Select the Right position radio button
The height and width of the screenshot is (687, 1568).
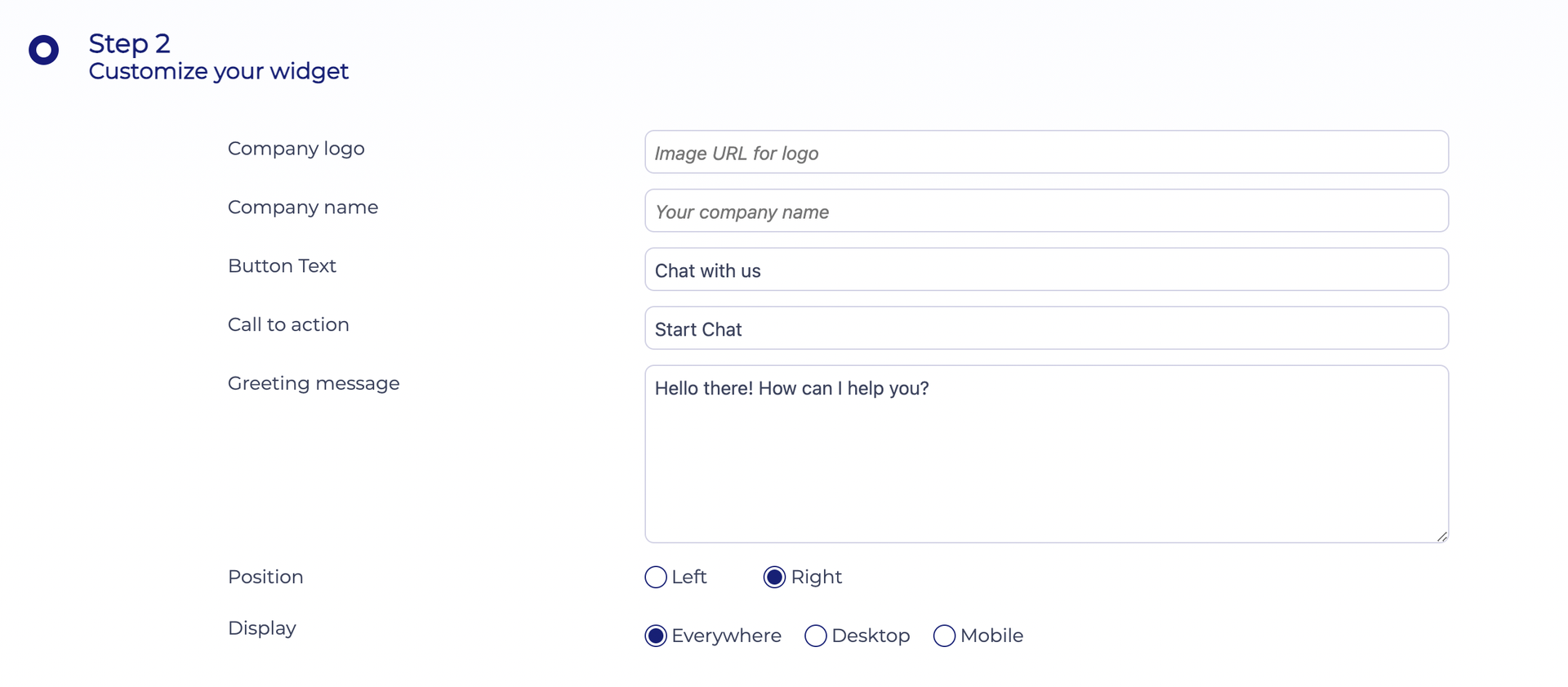774,577
